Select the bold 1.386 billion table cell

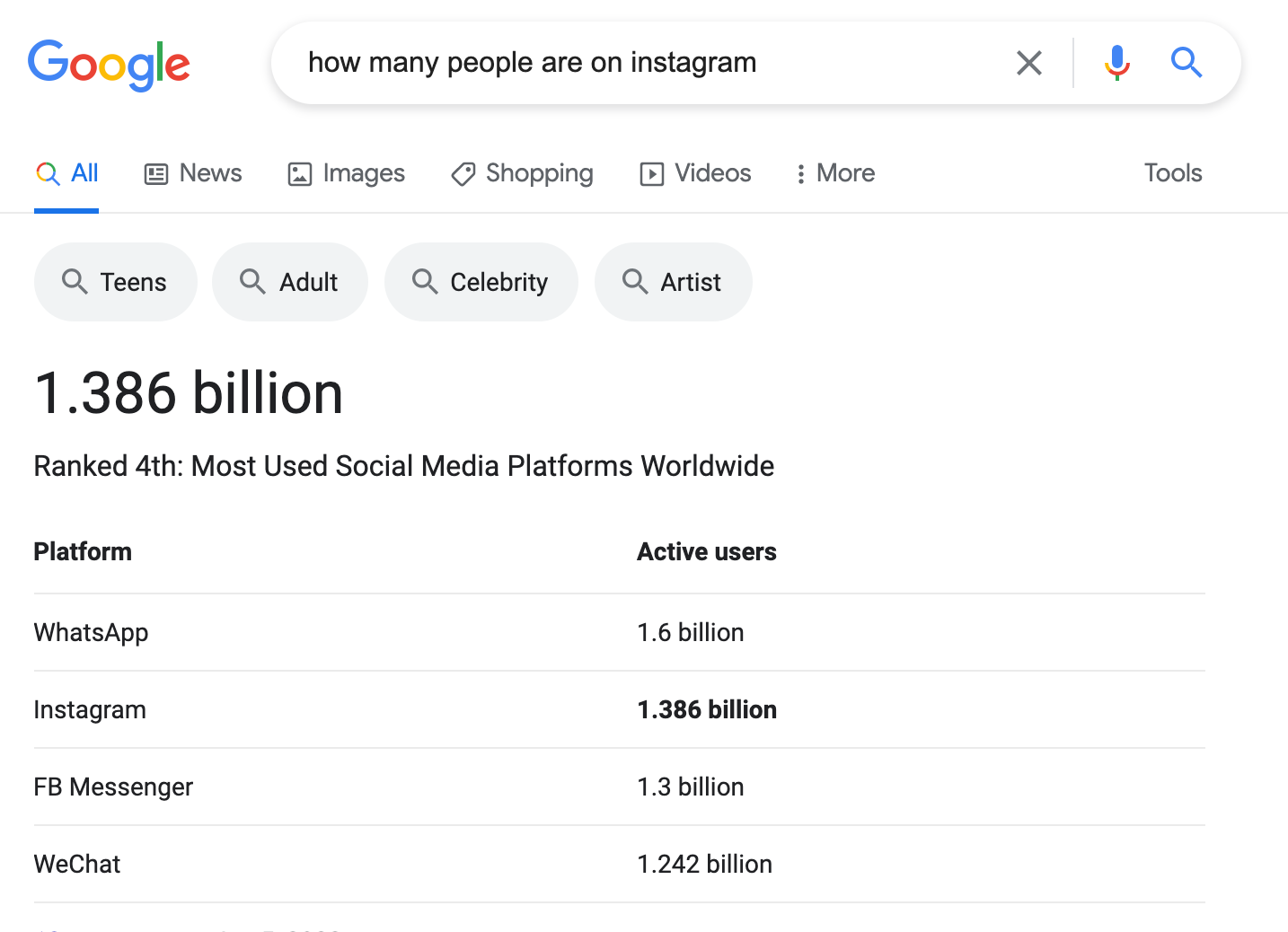tap(707, 709)
